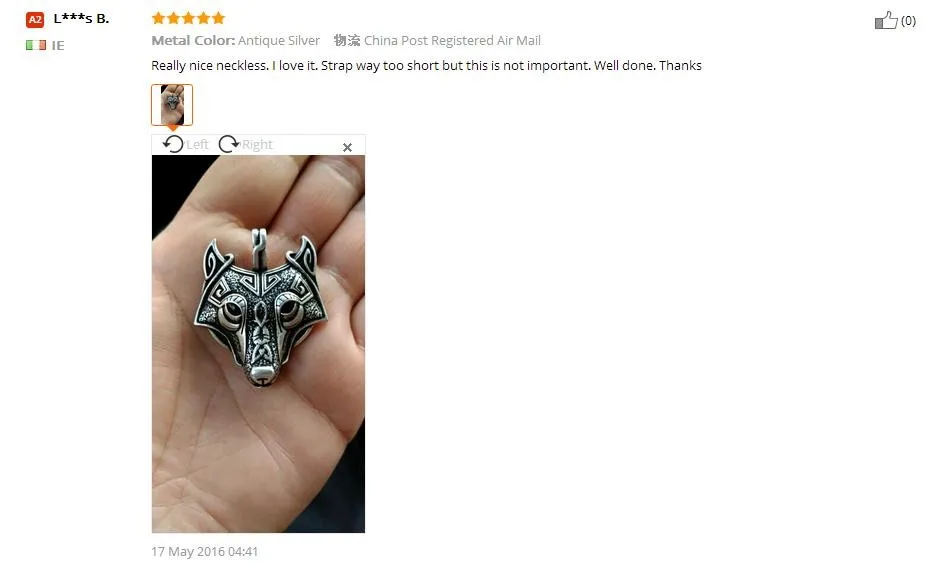Click China Post Registered Air Mail text

[452, 40]
